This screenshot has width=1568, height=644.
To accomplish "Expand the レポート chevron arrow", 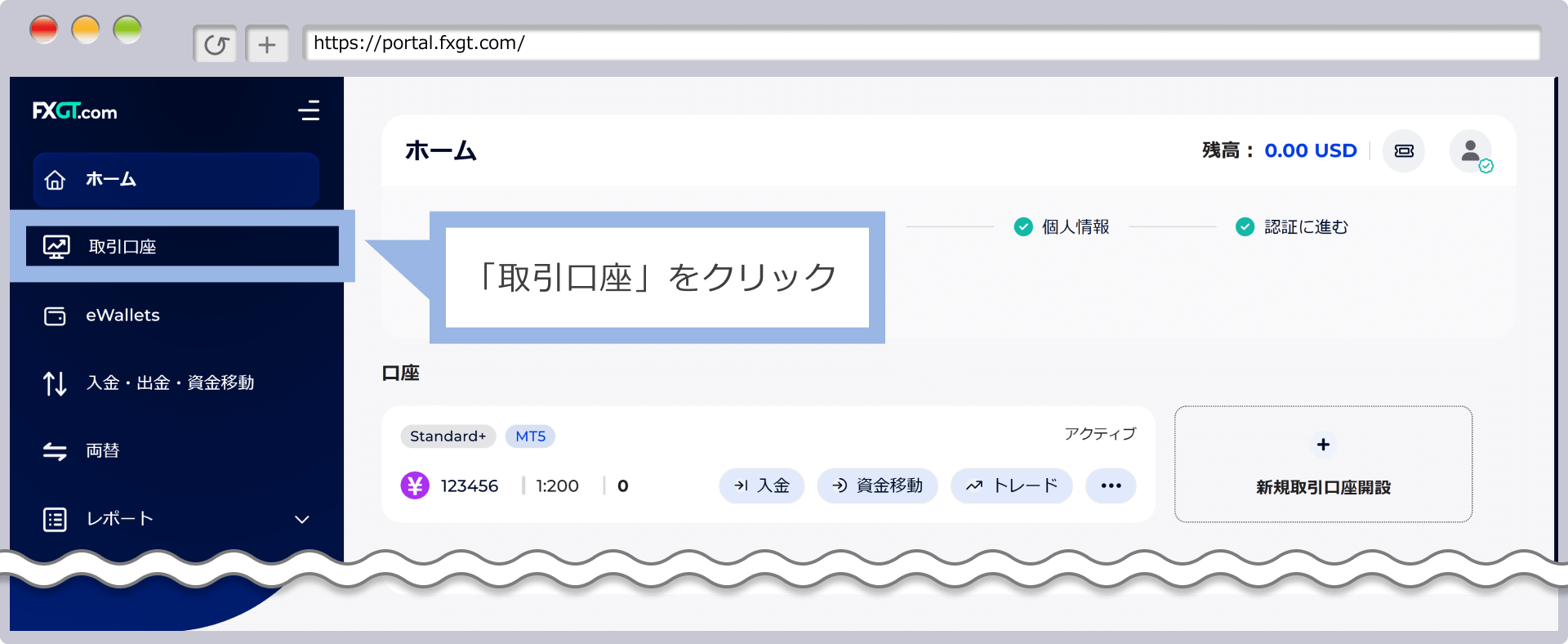I will tap(302, 519).
